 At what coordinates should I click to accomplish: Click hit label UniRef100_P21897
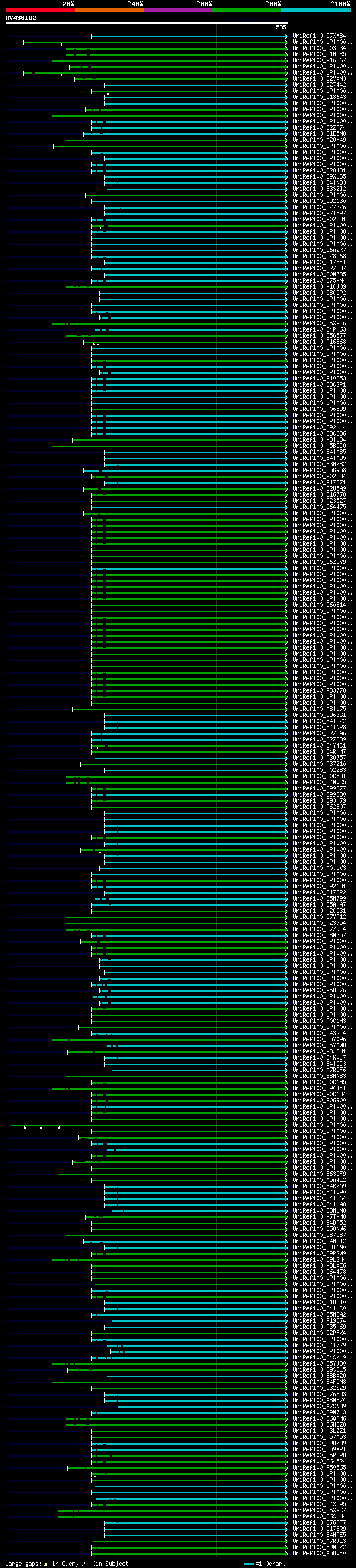point(319,213)
